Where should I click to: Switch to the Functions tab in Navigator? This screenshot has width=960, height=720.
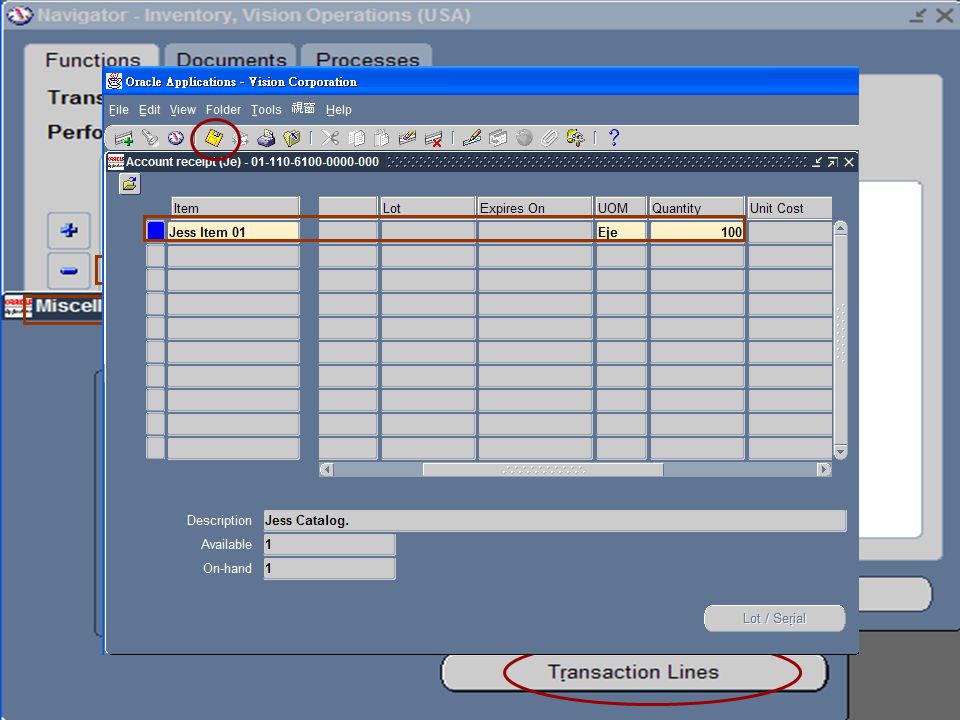pos(92,59)
